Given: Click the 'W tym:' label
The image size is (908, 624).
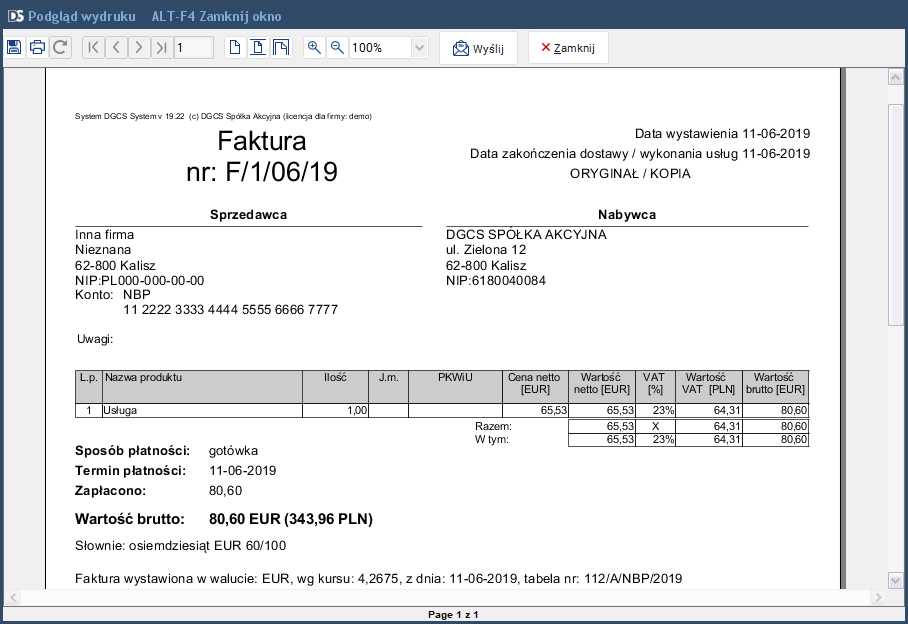Looking at the screenshot, I should (492, 439).
